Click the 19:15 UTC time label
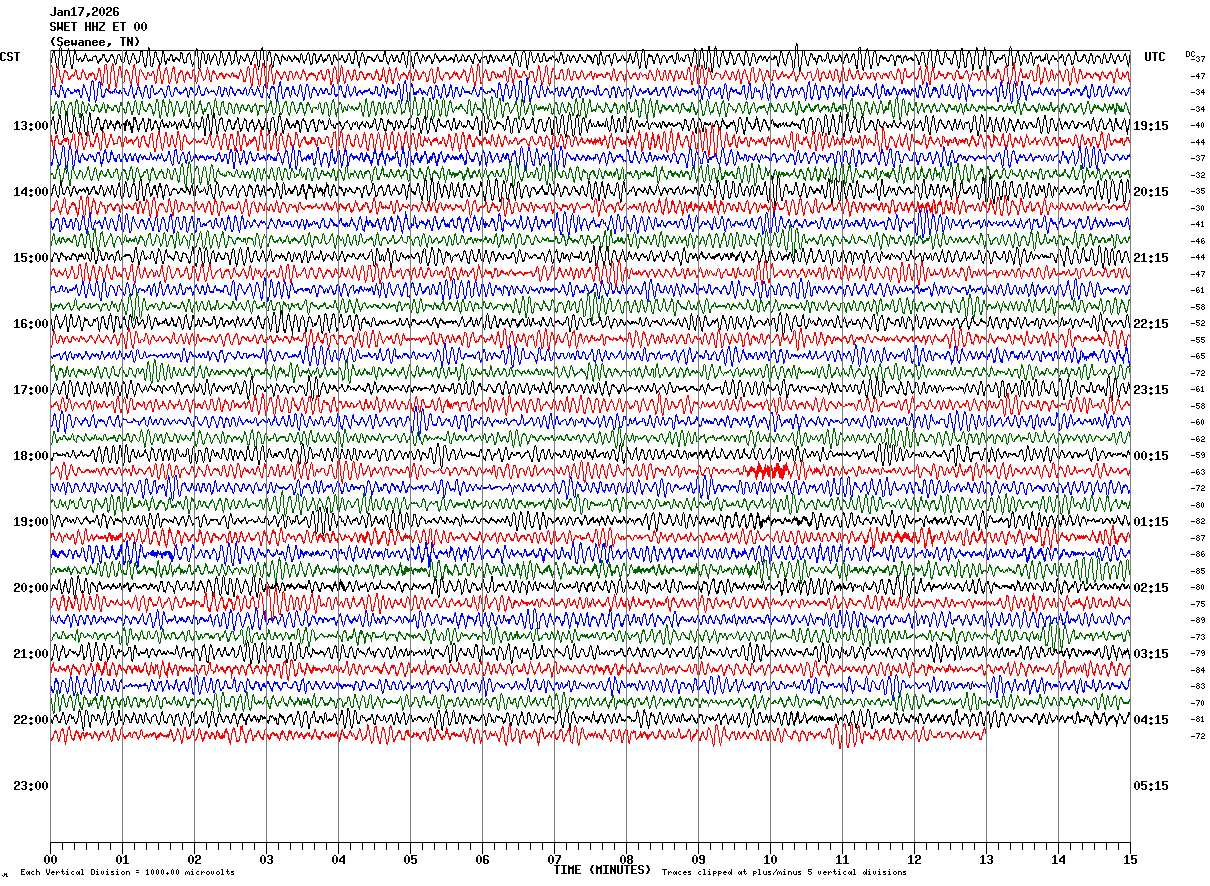The height and width of the screenshot is (886, 1210). point(1150,126)
